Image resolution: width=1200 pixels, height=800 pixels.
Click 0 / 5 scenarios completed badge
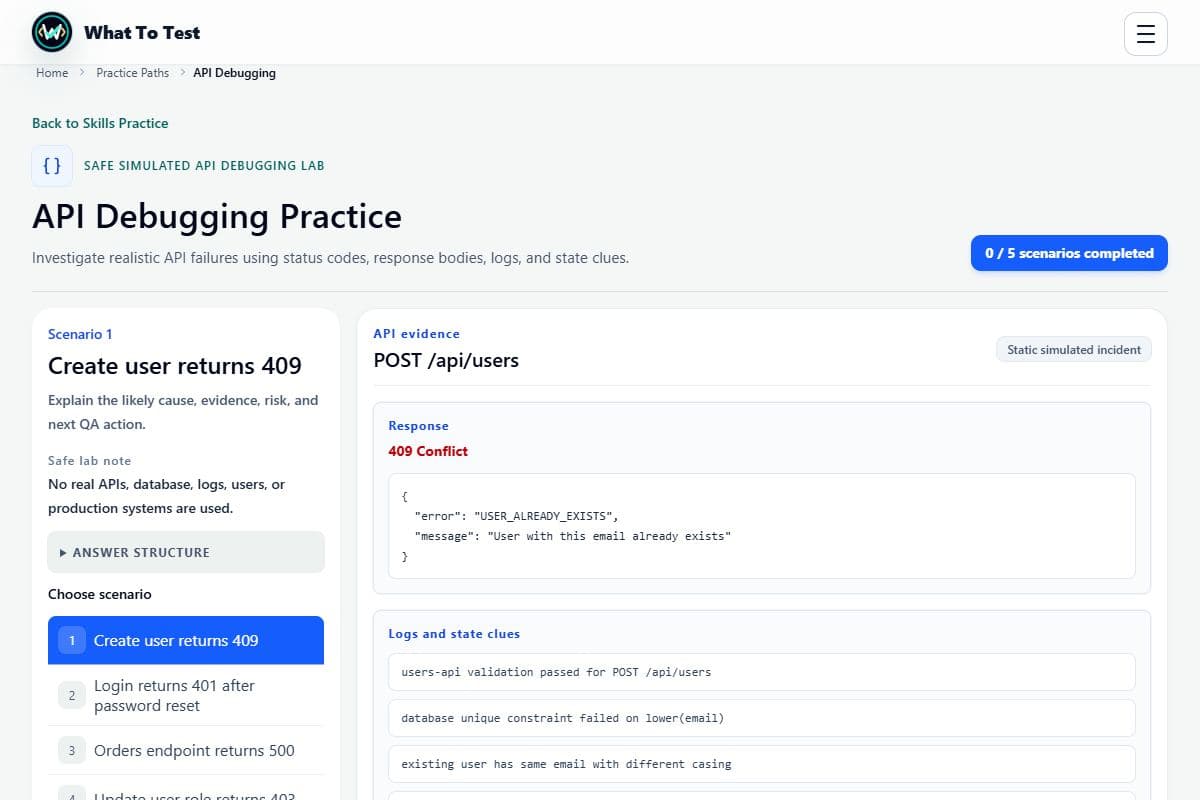(1069, 253)
